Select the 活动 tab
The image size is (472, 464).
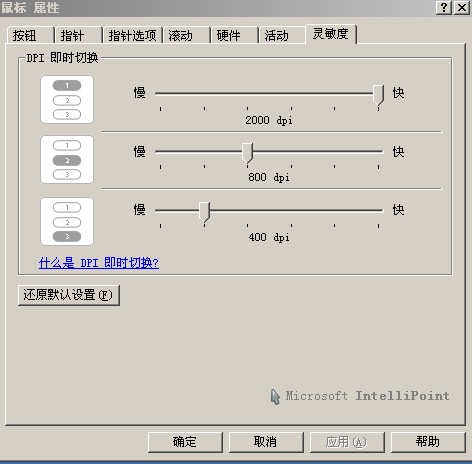[x=283, y=35]
